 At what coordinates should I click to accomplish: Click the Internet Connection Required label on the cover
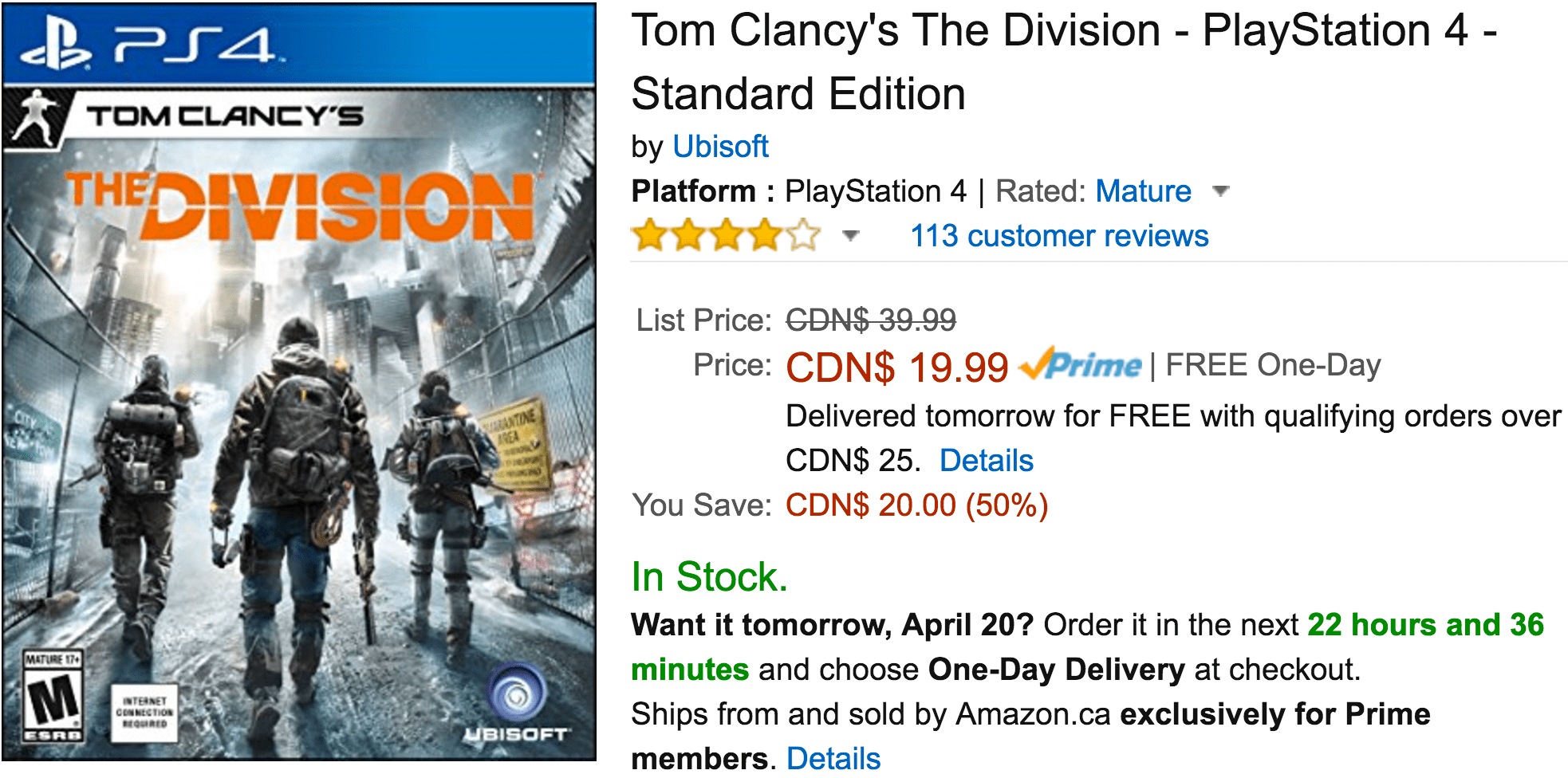[x=144, y=713]
